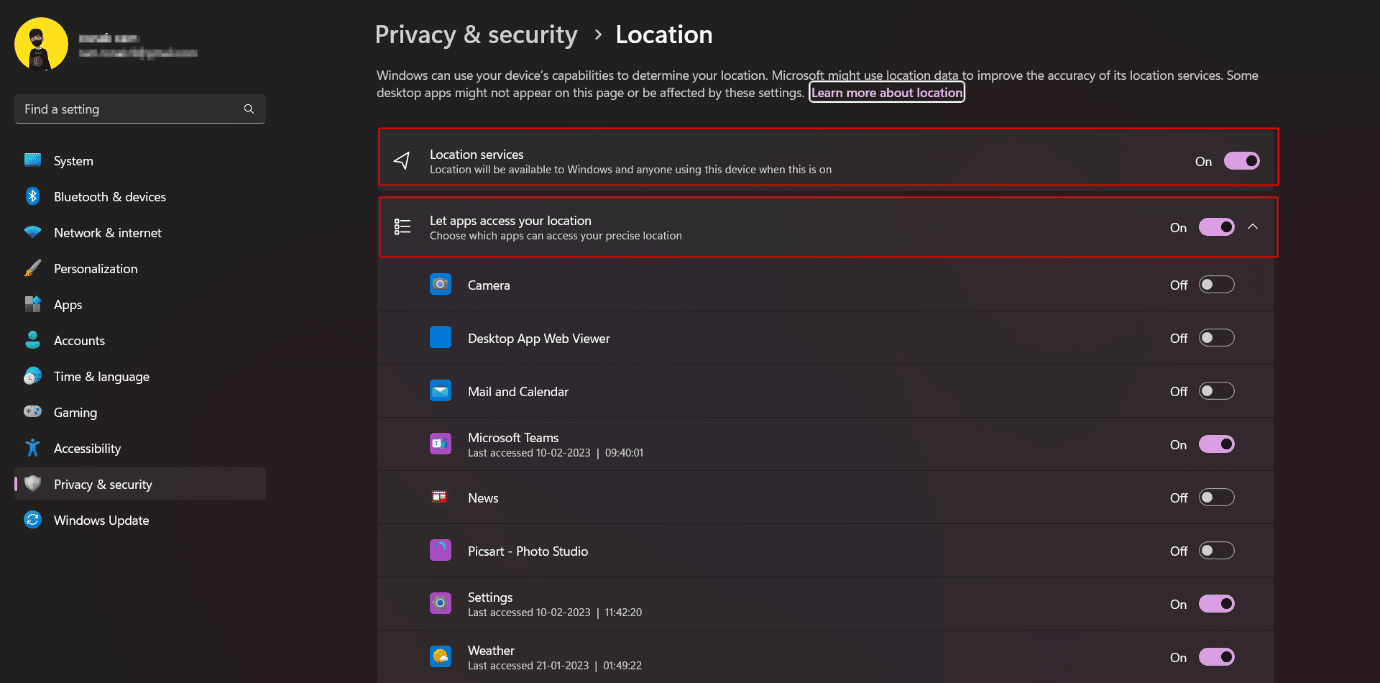The width and height of the screenshot is (1380, 683).
Task: Open Apps settings category
Action: [140, 304]
